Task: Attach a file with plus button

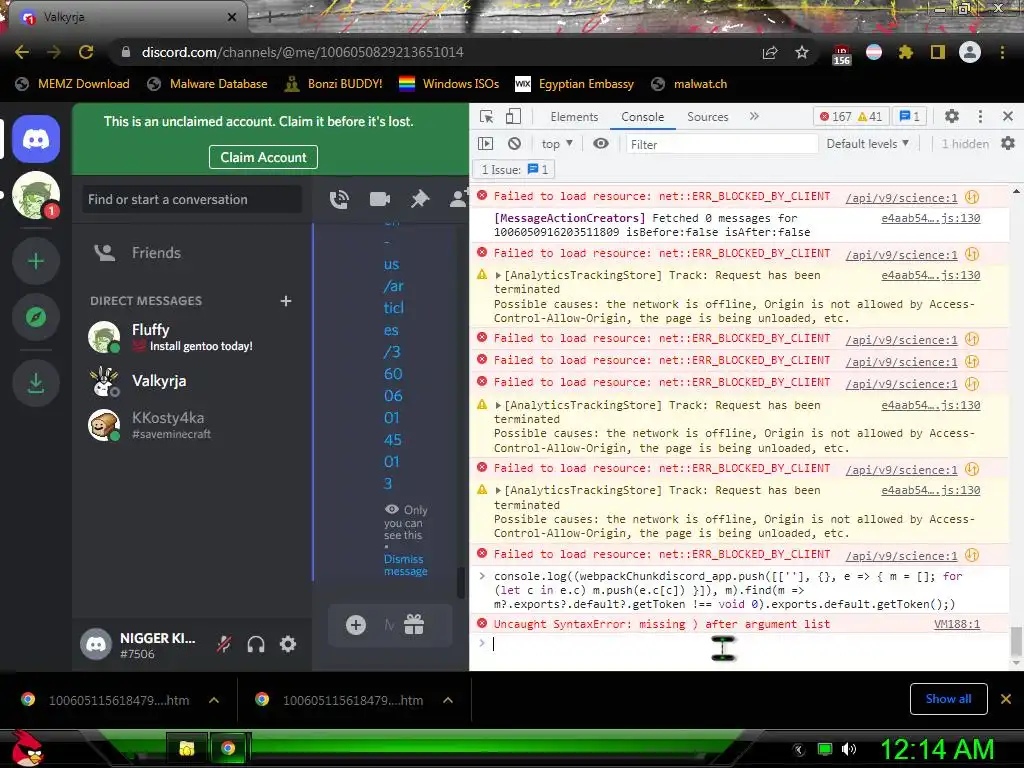Action: (355, 625)
